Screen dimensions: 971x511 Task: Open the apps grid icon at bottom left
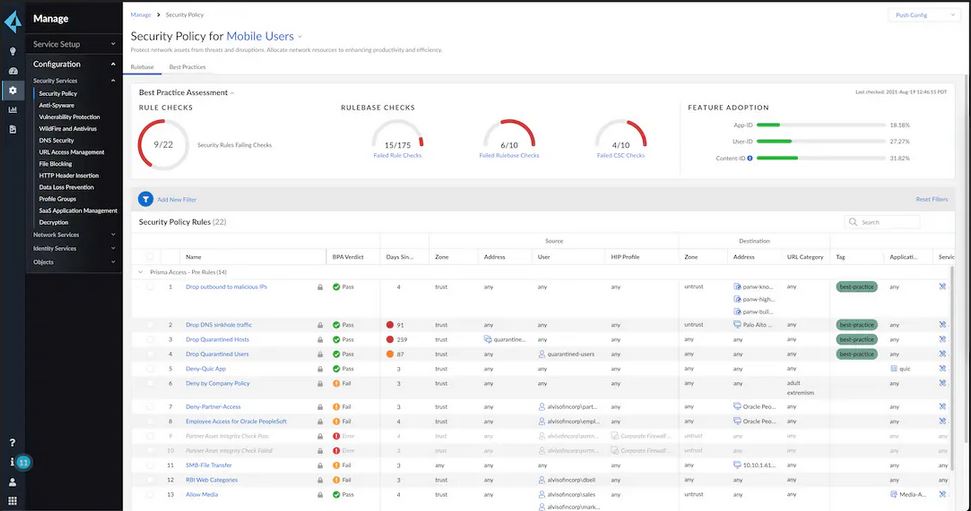12,501
